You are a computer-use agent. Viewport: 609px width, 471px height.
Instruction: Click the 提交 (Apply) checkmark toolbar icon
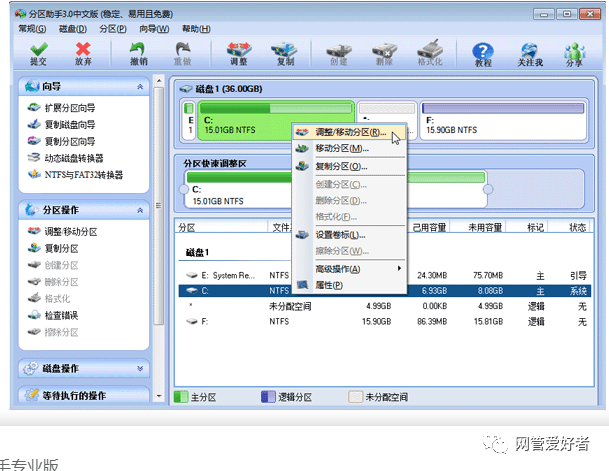tap(38, 53)
